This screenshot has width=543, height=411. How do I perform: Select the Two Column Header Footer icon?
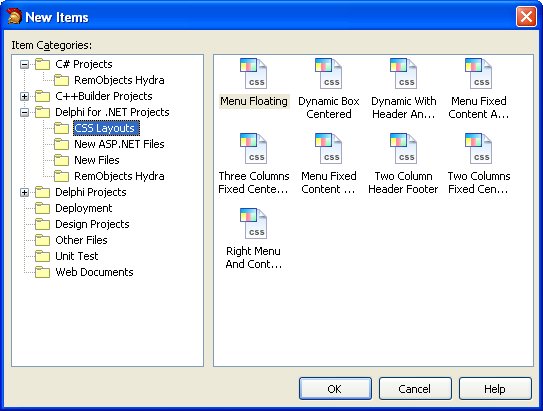click(x=403, y=149)
